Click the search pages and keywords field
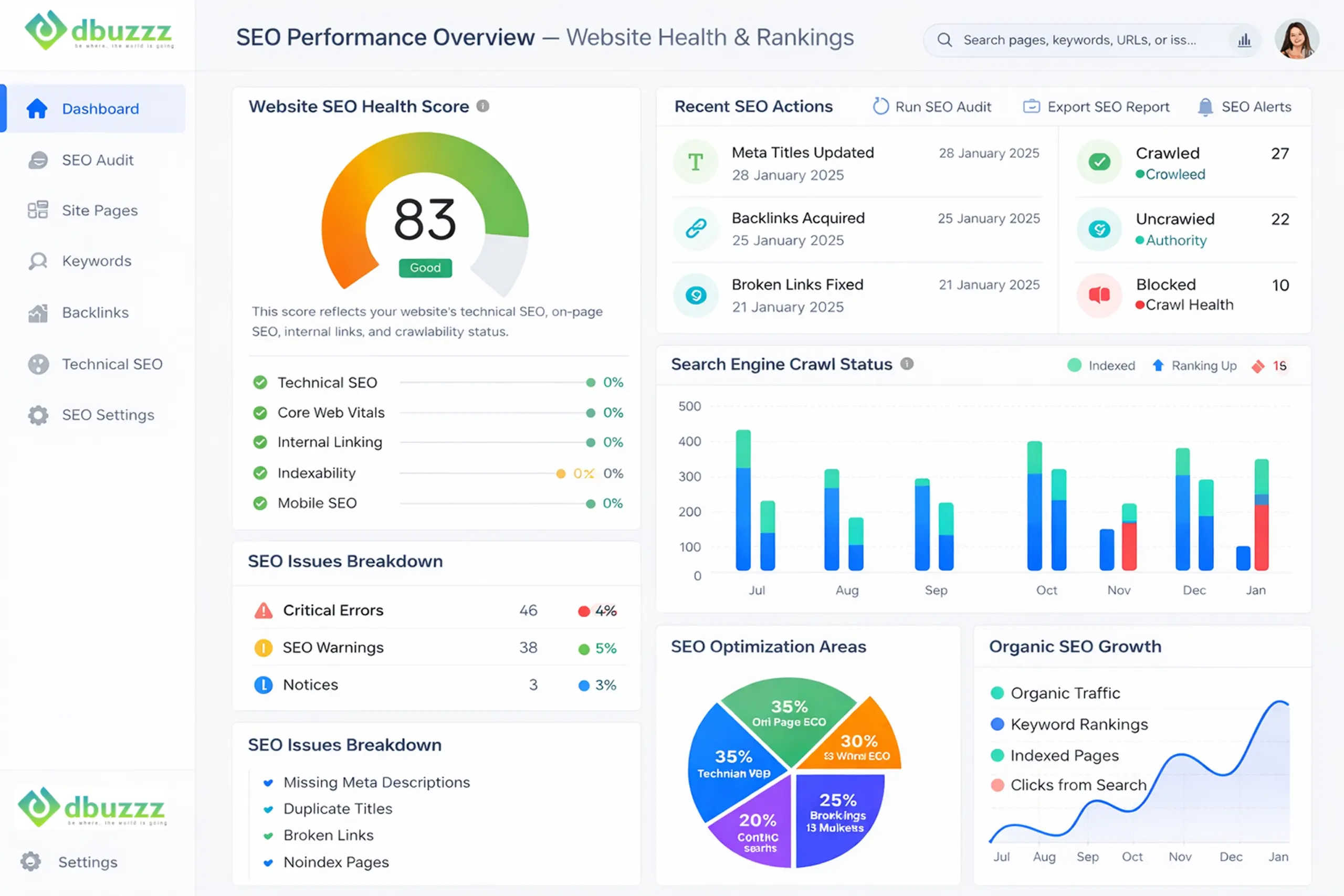 (x=1079, y=40)
